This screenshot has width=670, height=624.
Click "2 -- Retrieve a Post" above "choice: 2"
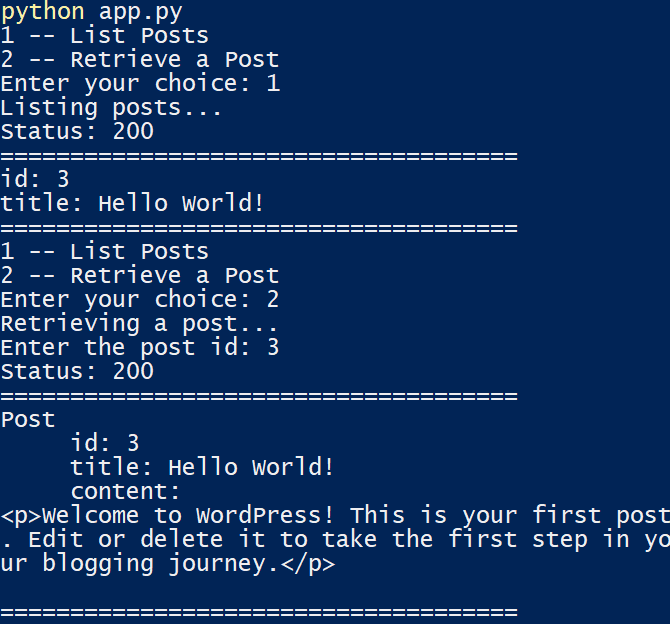[x=140, y=275]
